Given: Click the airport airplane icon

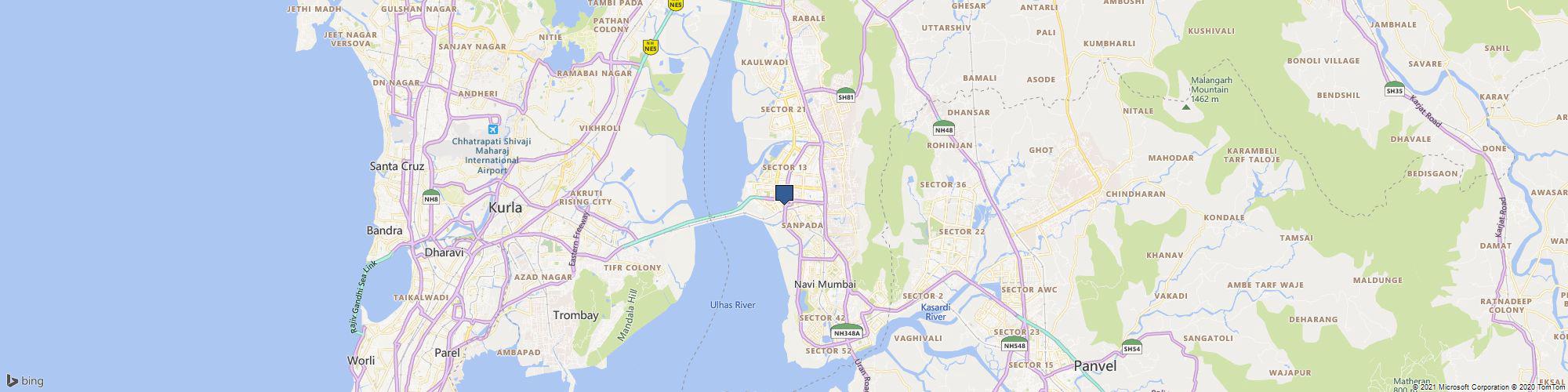Looking at the screenshot, I should [x=493, y=129].
